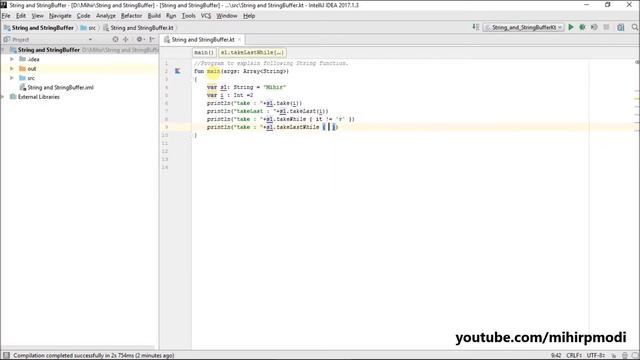Screen dimensions: 640x360
Task: Open the Build menu
Action: pyautogui.click(x=154, y=16)
